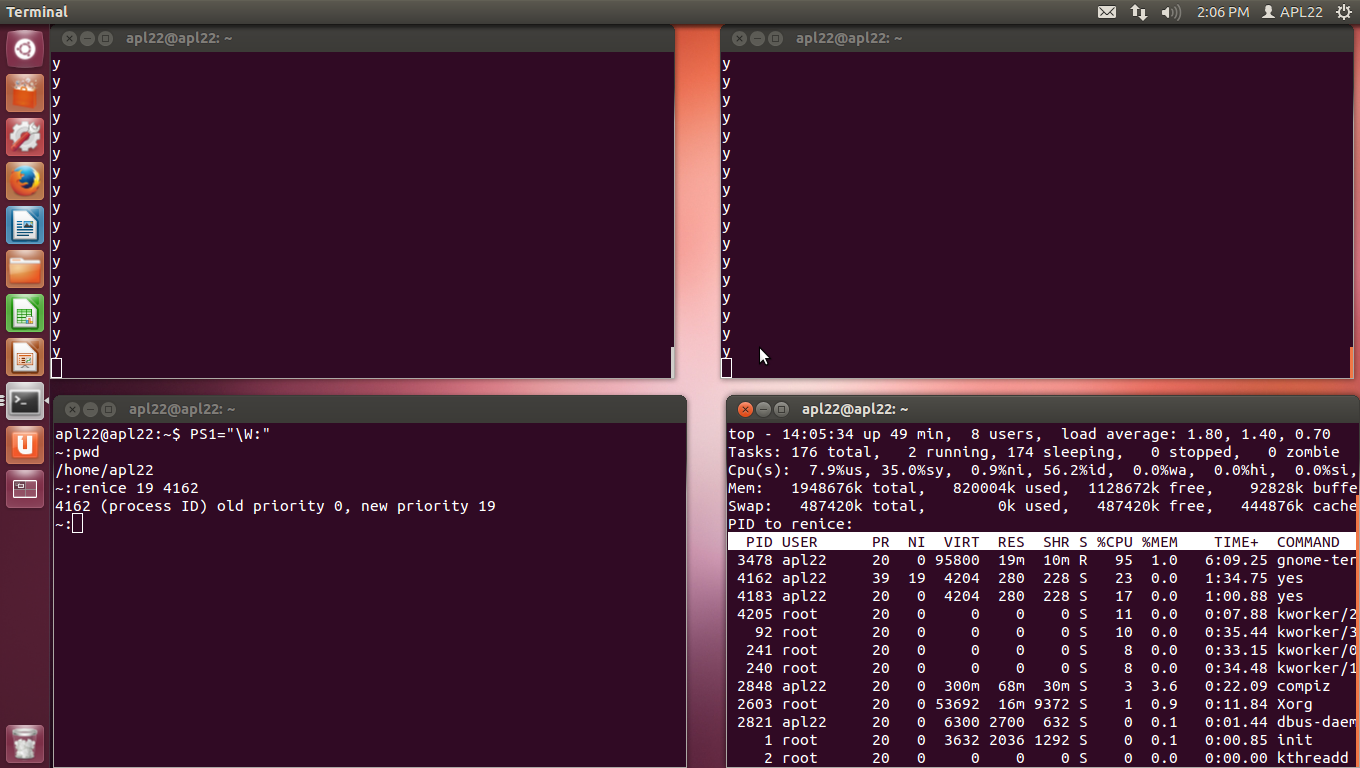Open LibreOffice Writer from launcher

(x=25, y=224)
